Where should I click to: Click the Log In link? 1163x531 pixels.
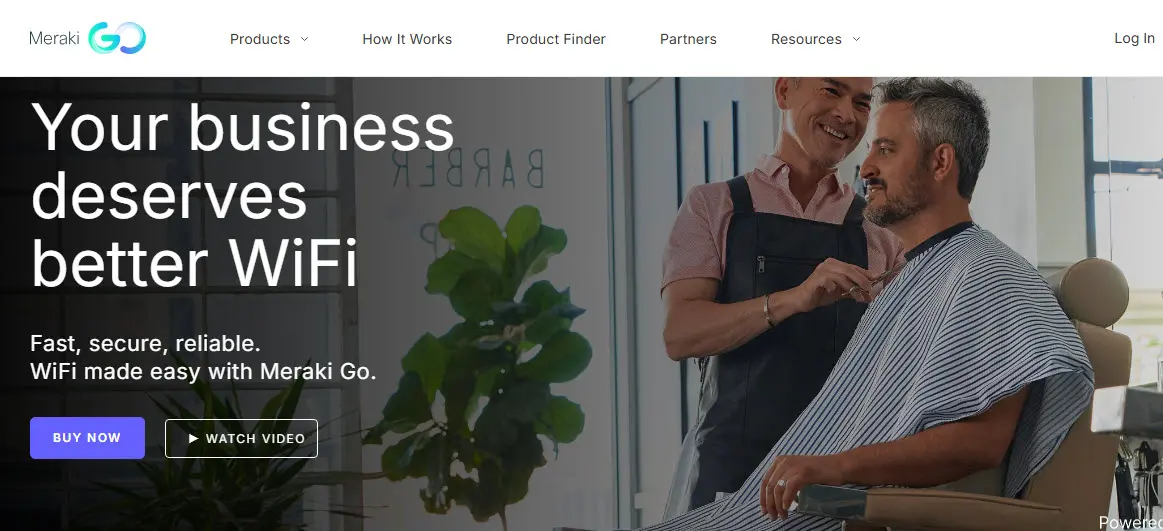pos(1134,39)
